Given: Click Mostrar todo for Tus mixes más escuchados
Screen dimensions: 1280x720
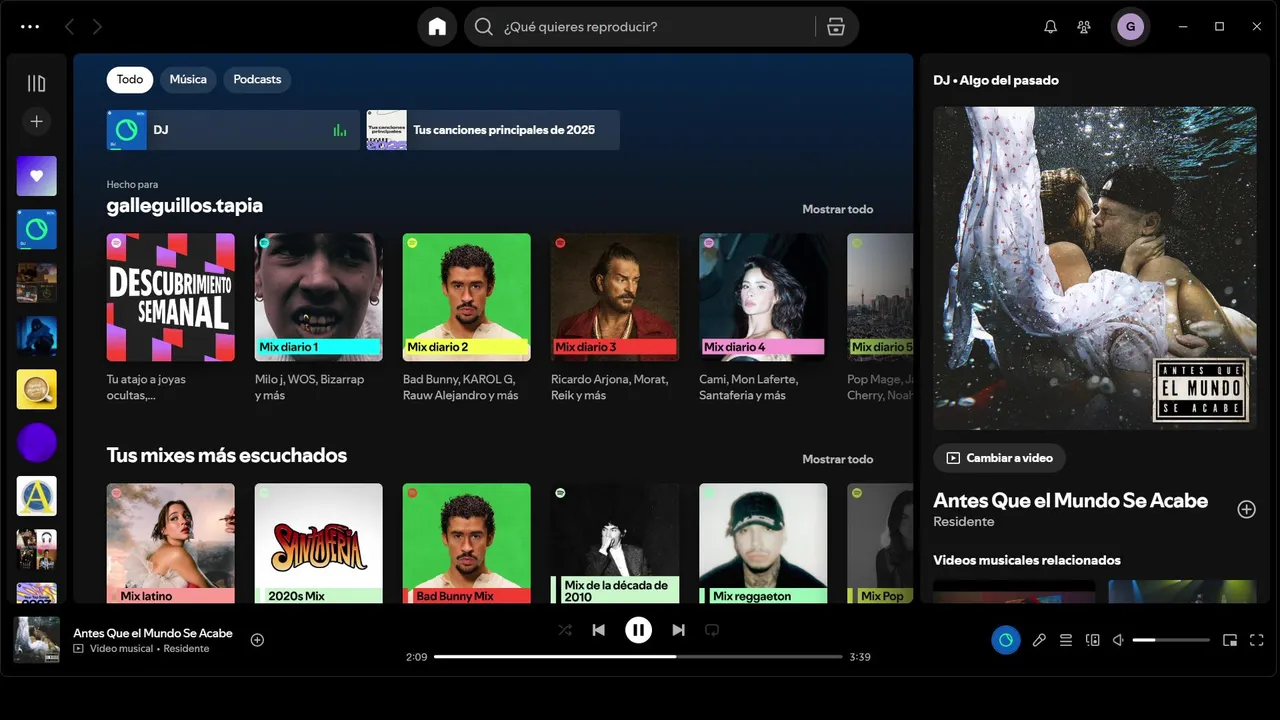Looking at the screenshot, I should click(x=837, y=459).
